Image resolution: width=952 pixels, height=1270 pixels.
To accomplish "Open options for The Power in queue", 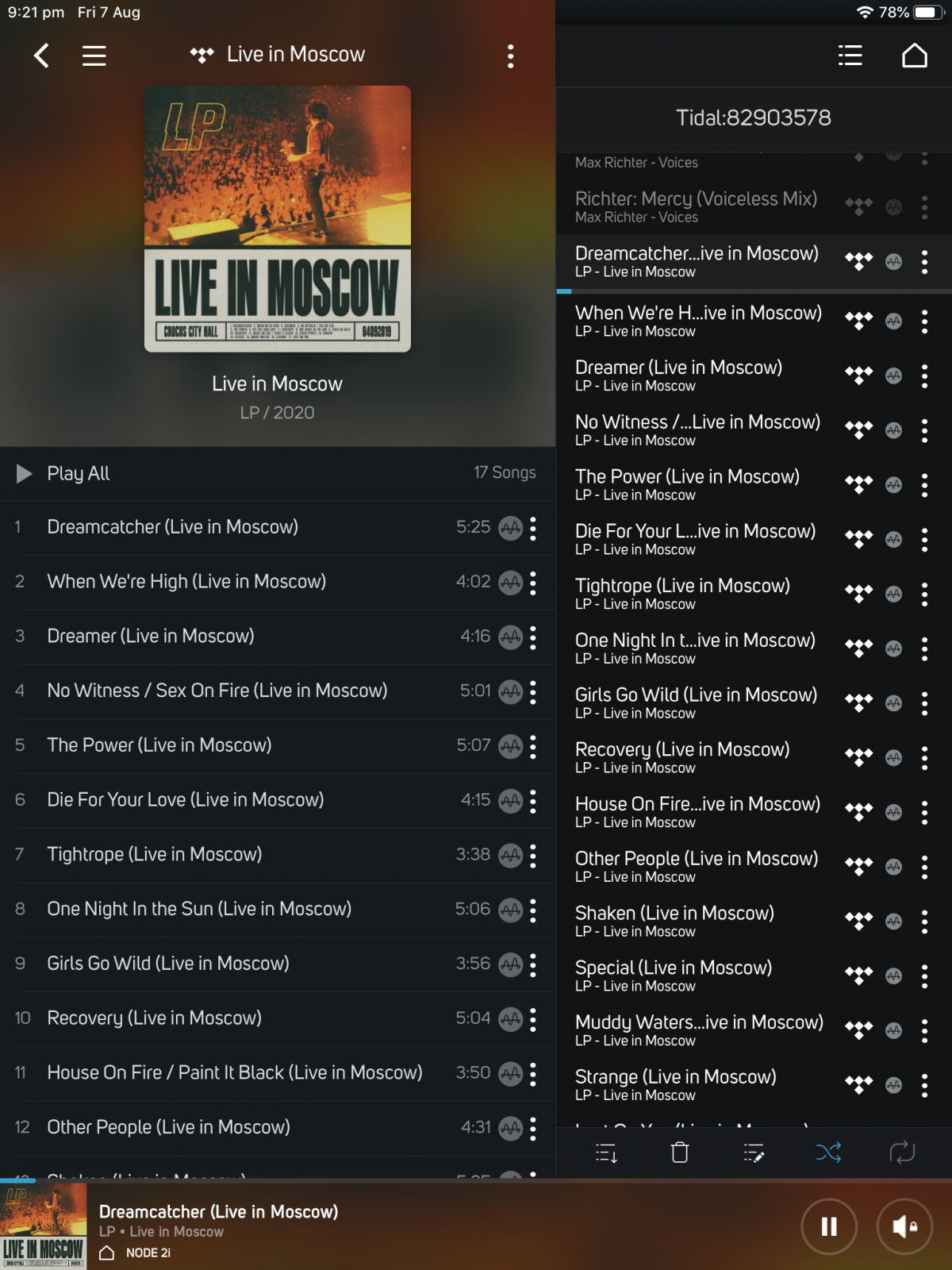I will (924, 484).
